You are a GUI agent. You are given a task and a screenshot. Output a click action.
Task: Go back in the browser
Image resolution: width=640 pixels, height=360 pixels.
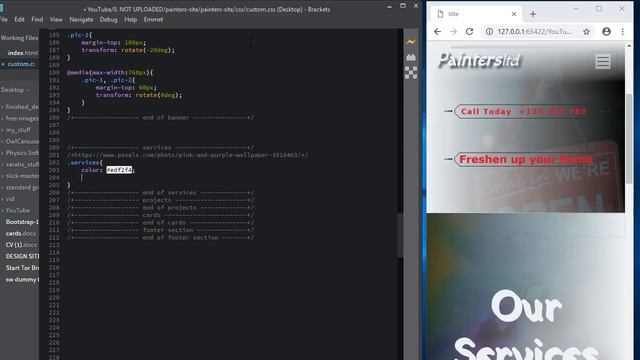pos(437,31)
